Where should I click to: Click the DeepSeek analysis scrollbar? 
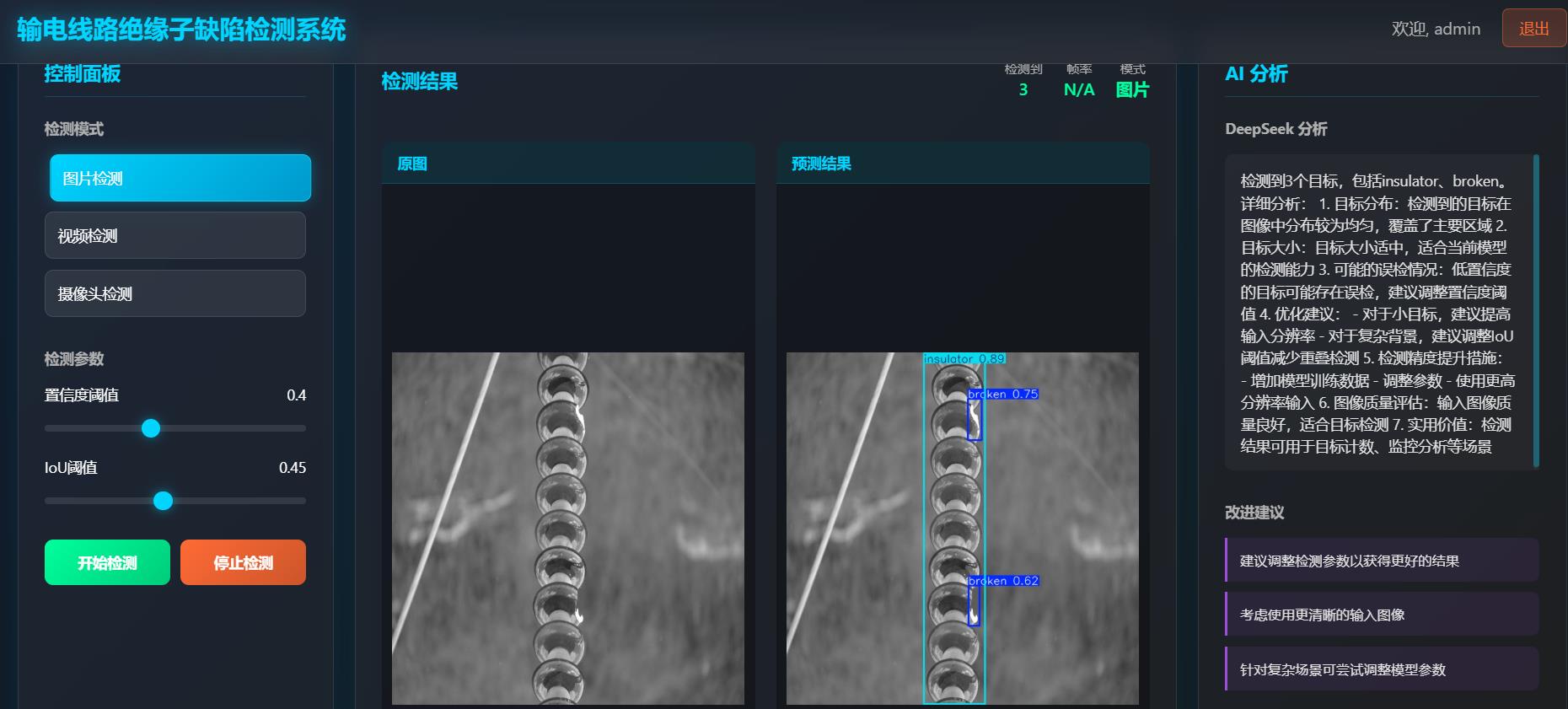click(x=1536, y=311)
